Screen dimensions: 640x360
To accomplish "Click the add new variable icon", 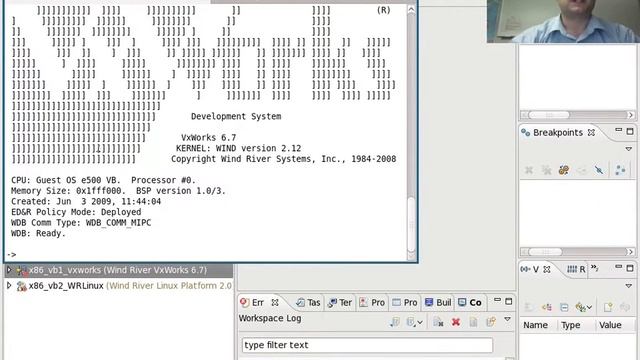I will pos(608,307).
